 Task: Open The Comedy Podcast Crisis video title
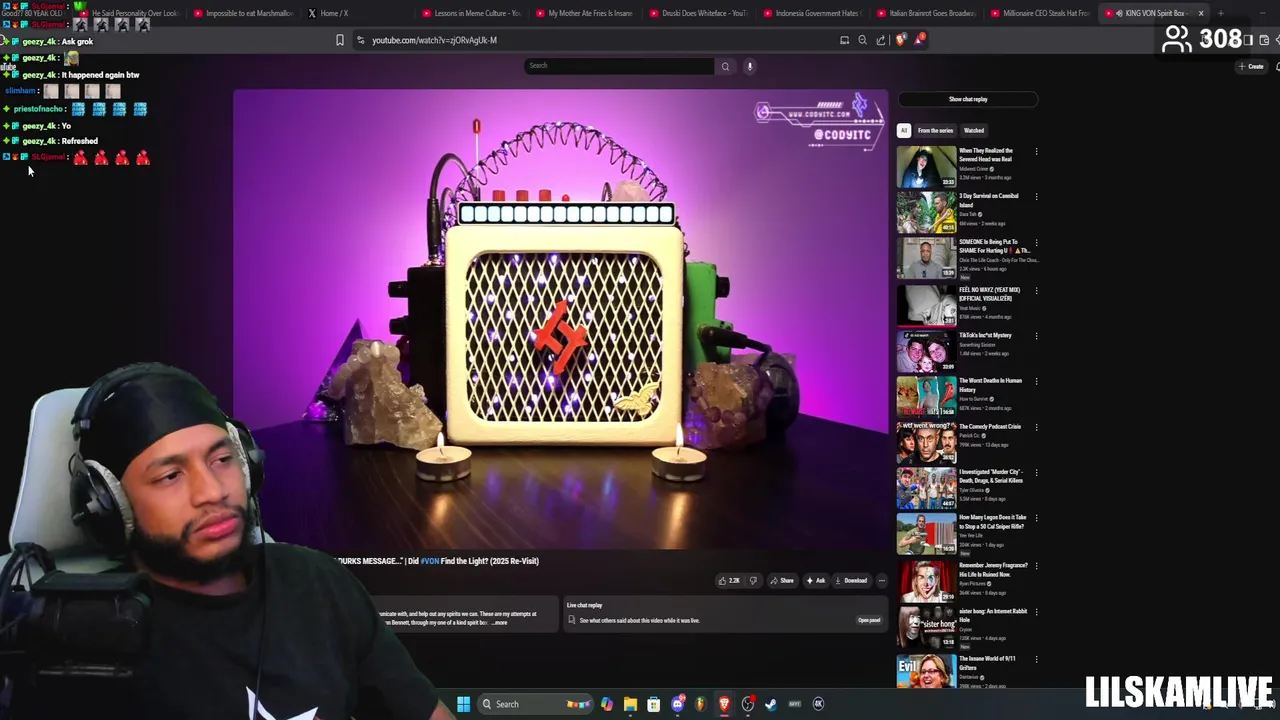pos(990,427)
